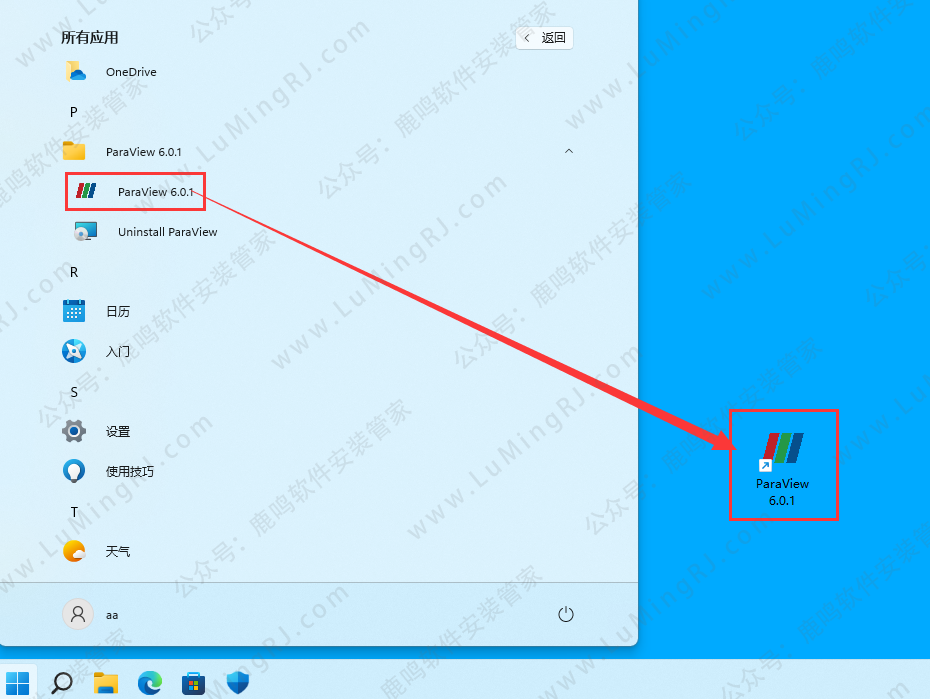Open the aa user account menu
The height and width of the screenshot is (699, 930).
[92, 614]
